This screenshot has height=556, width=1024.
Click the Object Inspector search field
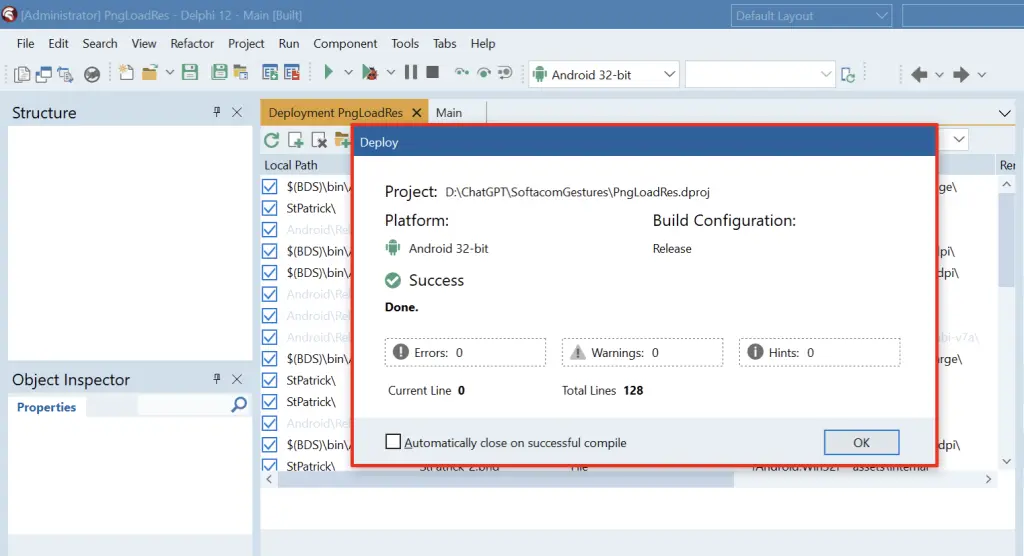point(182,406)
